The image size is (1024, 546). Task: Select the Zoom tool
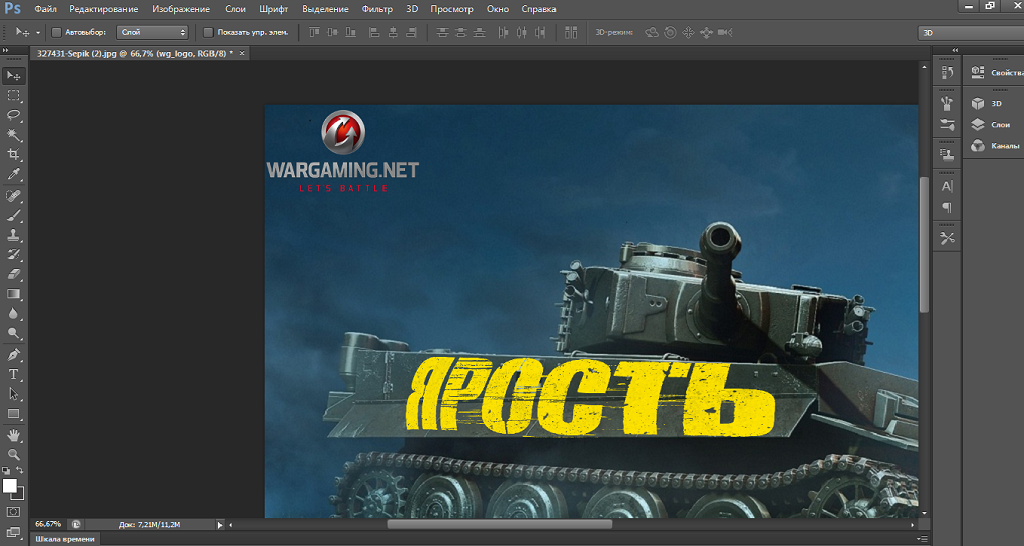(x=14, y=455)
